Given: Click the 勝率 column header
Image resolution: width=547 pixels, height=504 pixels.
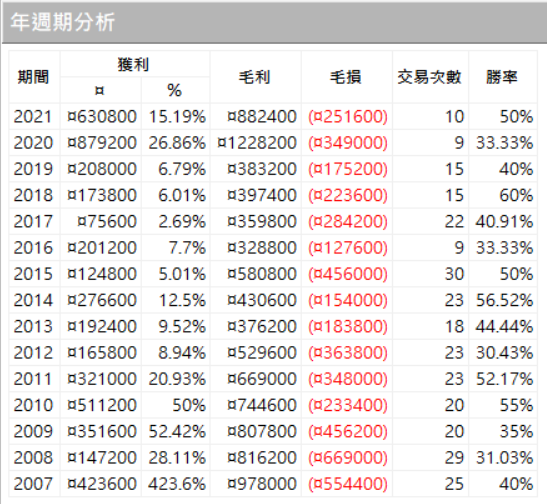Looking at the screenshot, I should 502,77.
